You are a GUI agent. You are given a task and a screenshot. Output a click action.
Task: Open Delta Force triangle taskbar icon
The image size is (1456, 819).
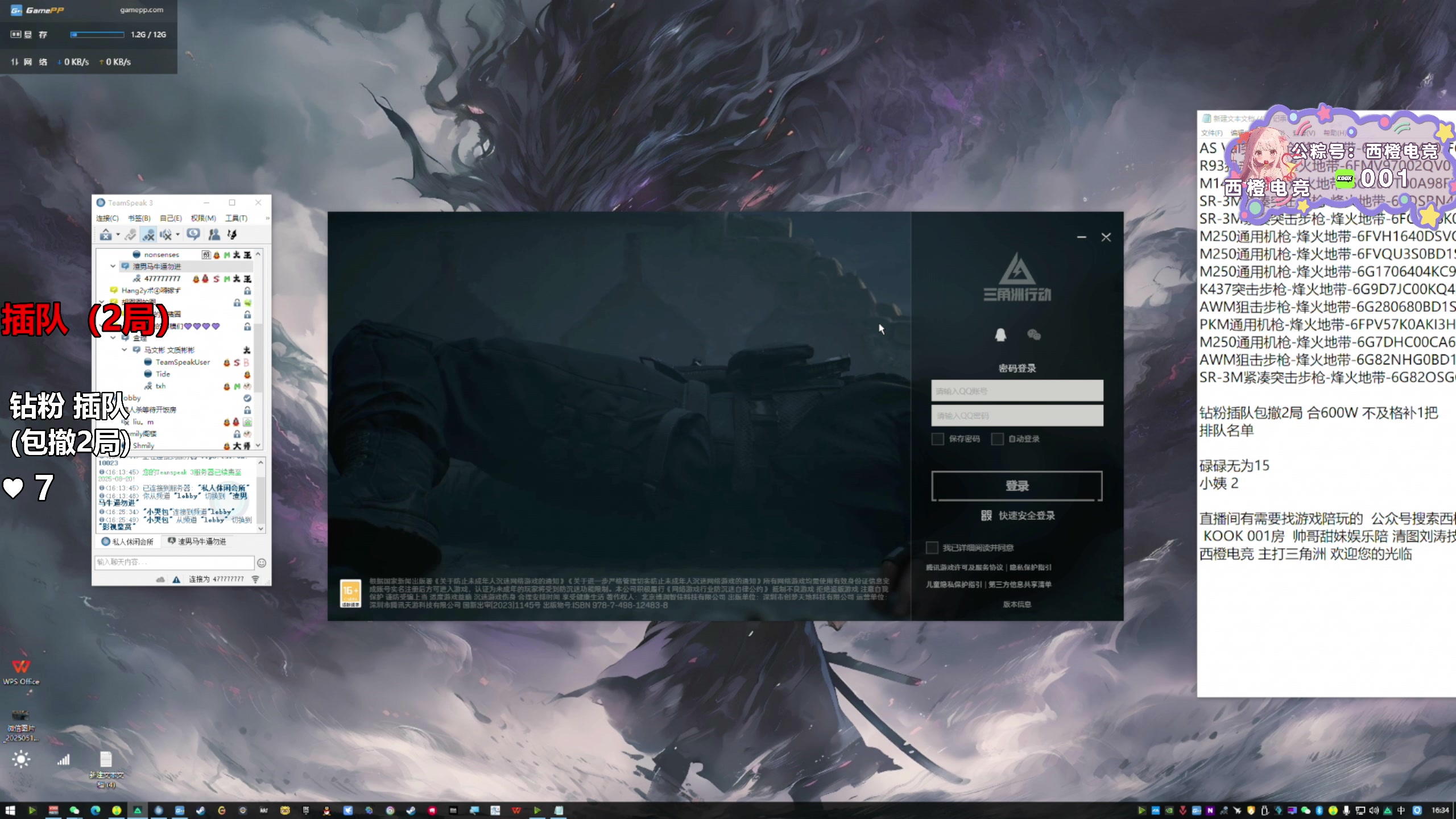click(137, 810)
